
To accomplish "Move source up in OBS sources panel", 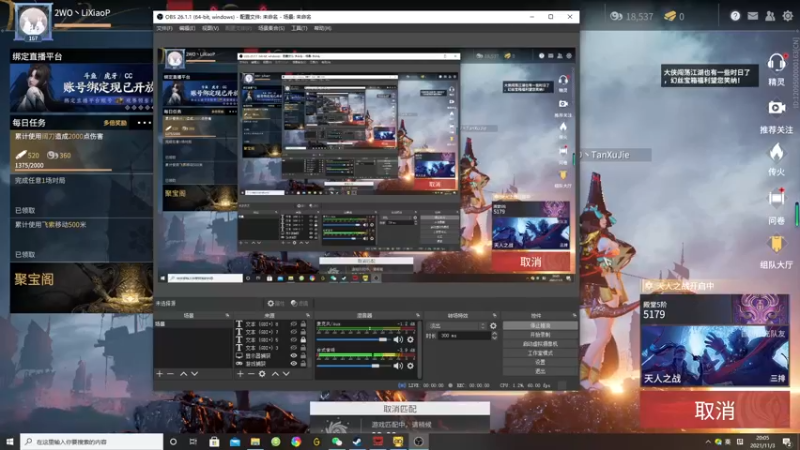I will [x=275, y=374].
